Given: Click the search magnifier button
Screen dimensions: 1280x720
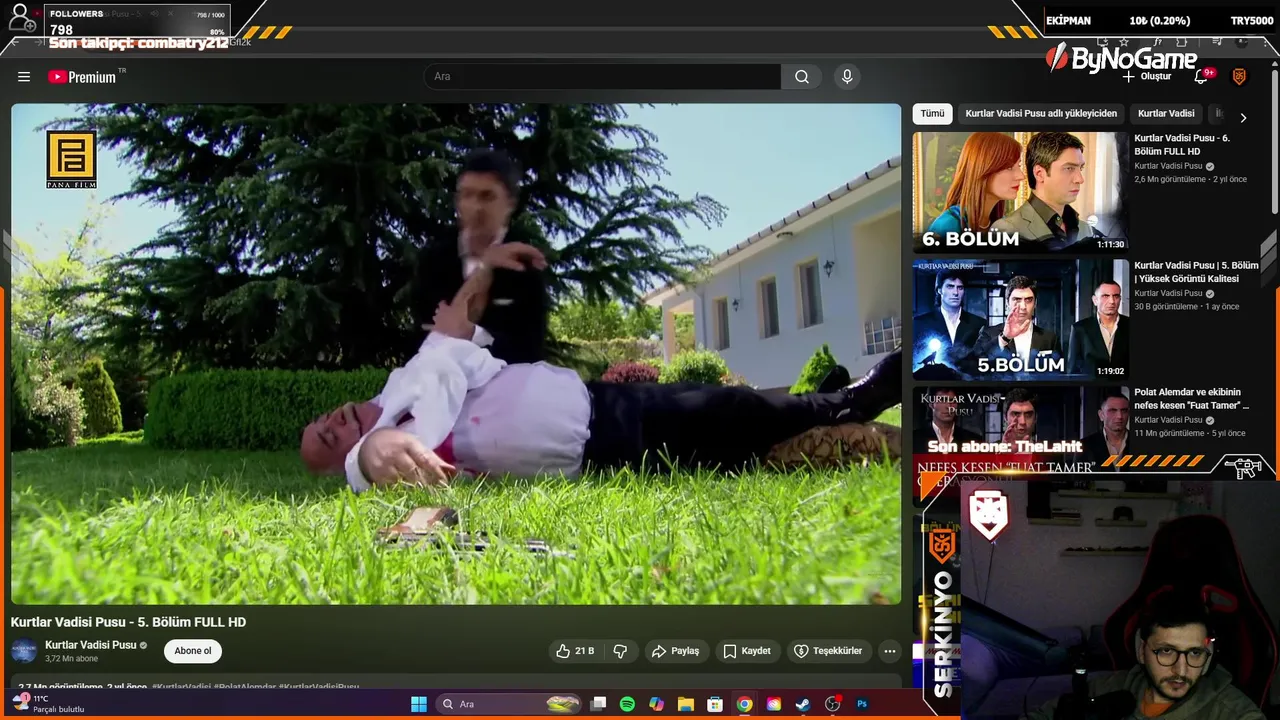Looking at the screenshot, I should (x=802, y=77).
